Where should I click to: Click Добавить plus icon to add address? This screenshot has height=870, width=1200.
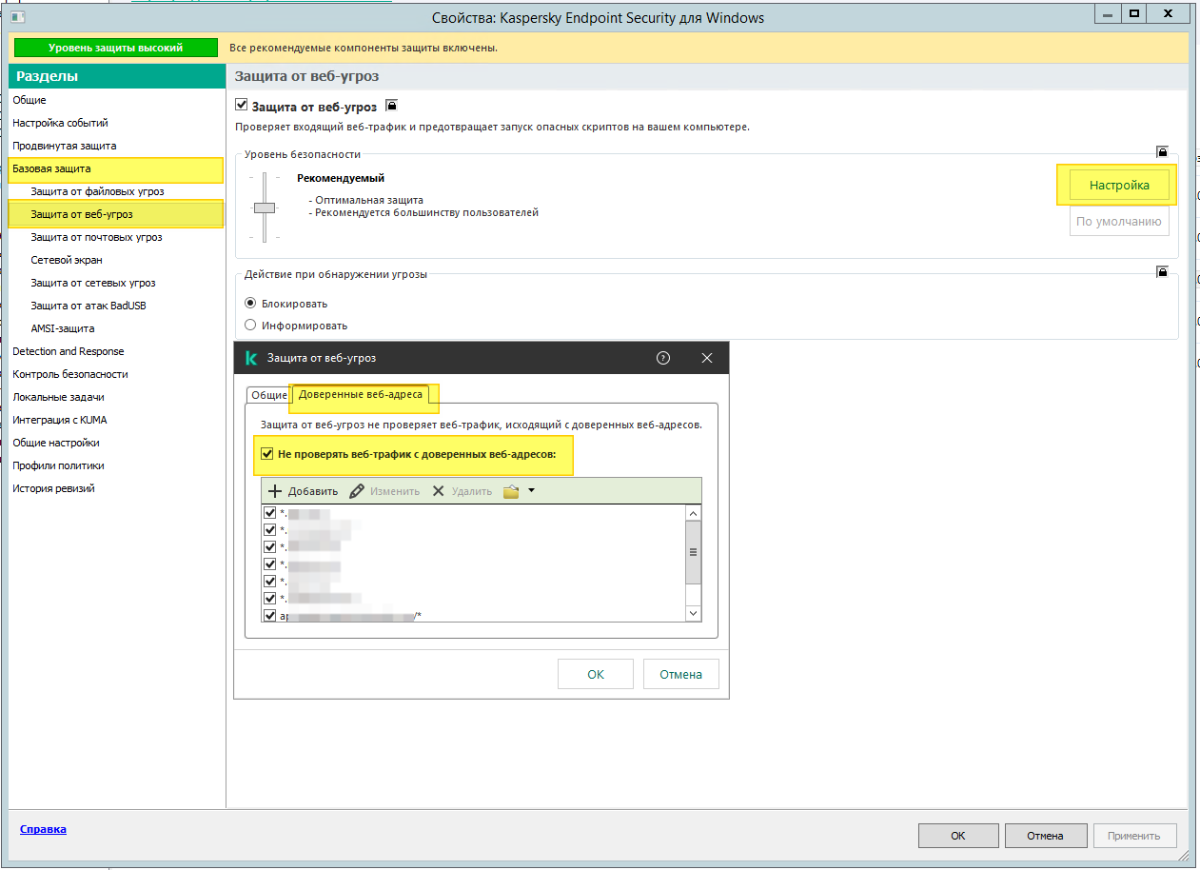pyautogui.click(x=276, y=492)
